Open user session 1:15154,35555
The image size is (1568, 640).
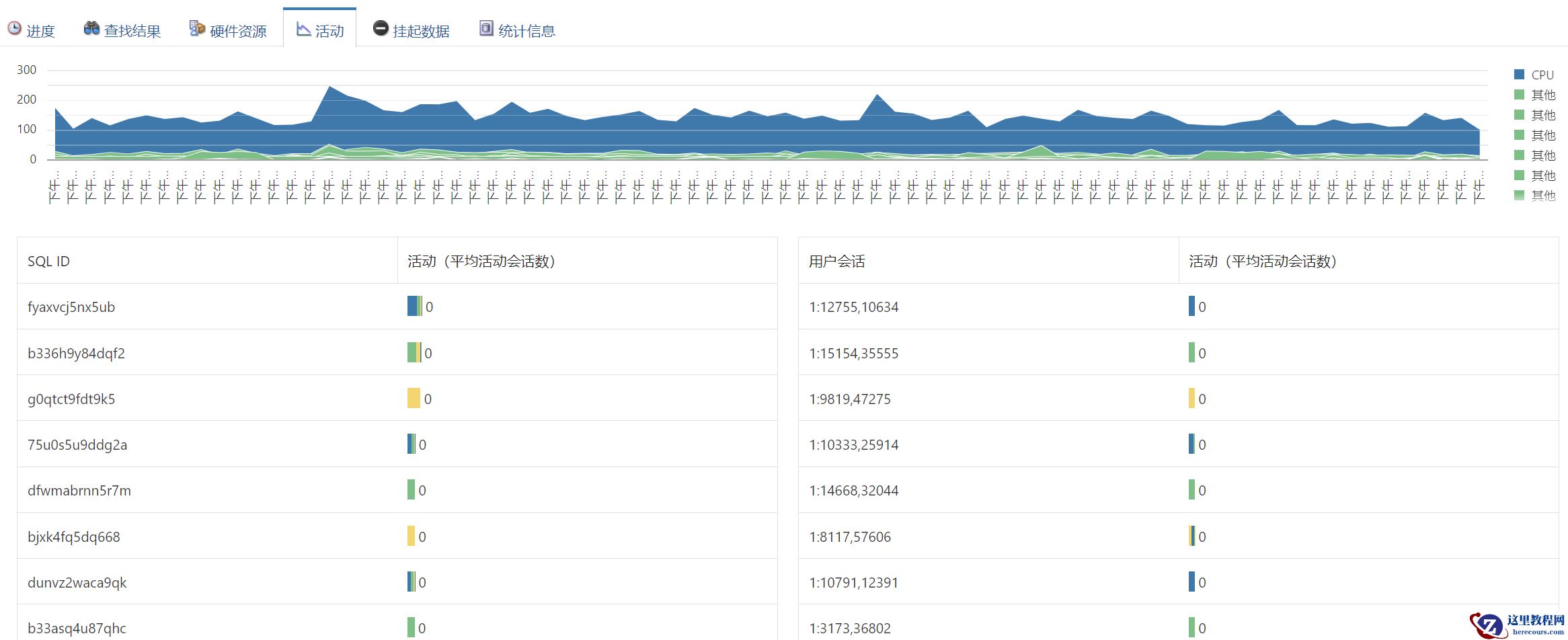(854, 354)
